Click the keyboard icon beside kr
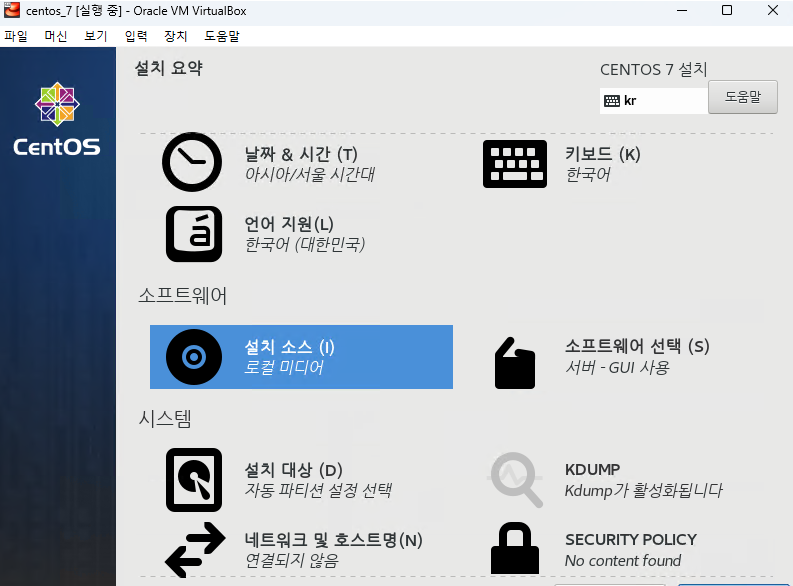The width and height of the screenshot is (793, 586). 611,101
